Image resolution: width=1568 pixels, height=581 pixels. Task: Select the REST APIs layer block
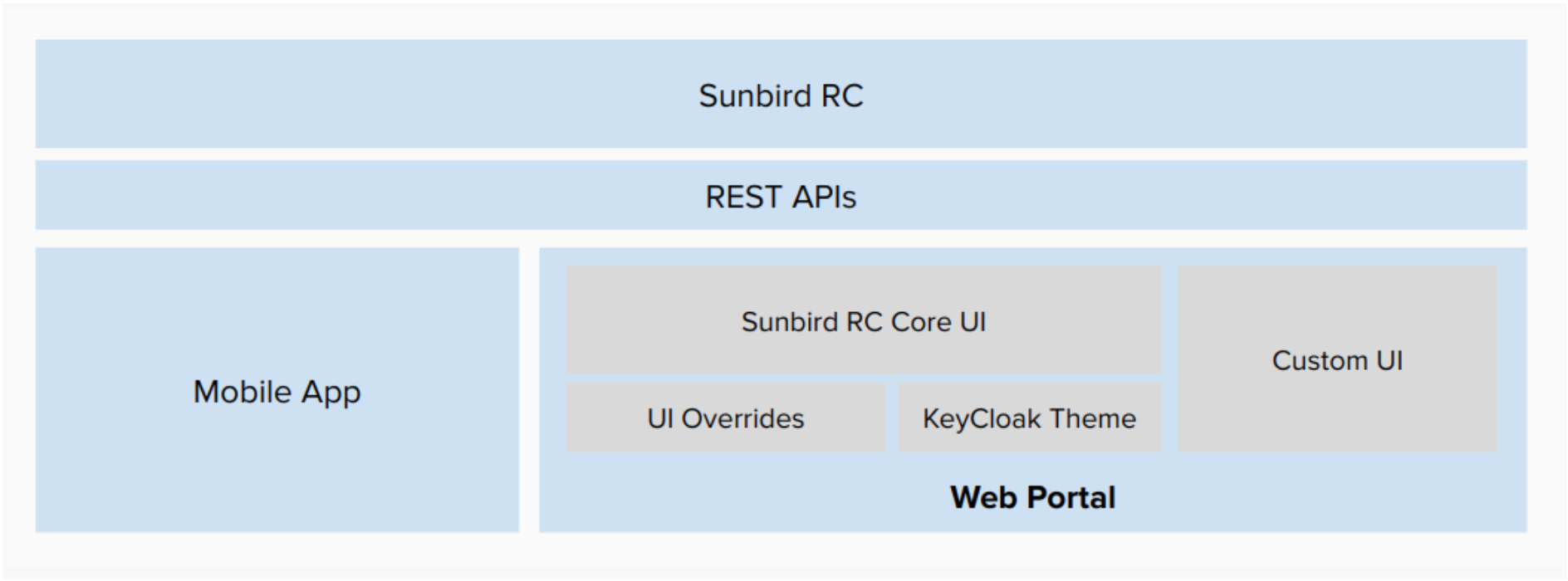781,195
